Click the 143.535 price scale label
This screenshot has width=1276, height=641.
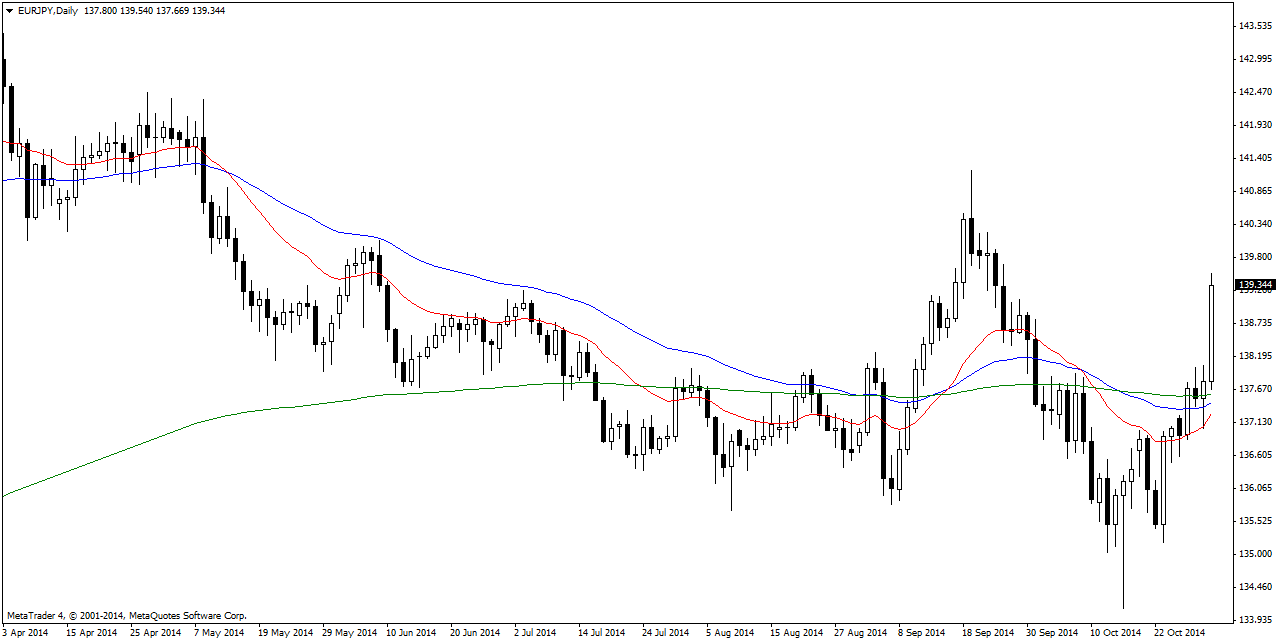1255,26
